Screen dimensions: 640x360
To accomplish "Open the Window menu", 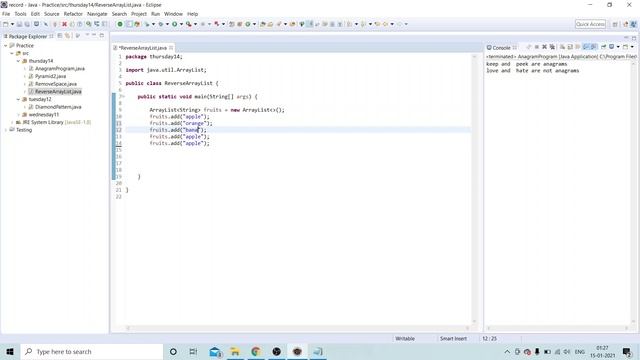I will 173,14.
